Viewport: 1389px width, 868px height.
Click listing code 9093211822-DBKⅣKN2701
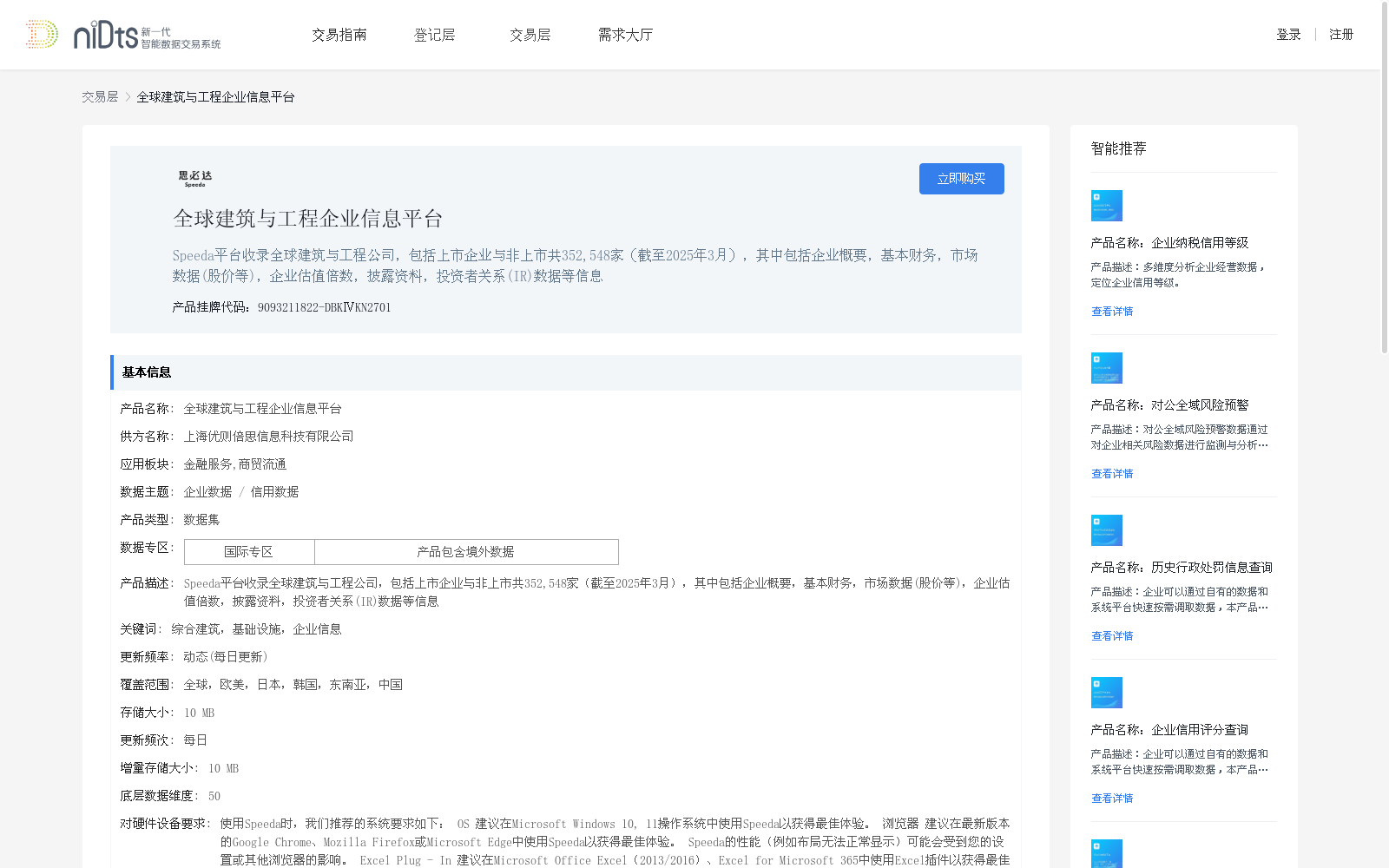point(325,307)
